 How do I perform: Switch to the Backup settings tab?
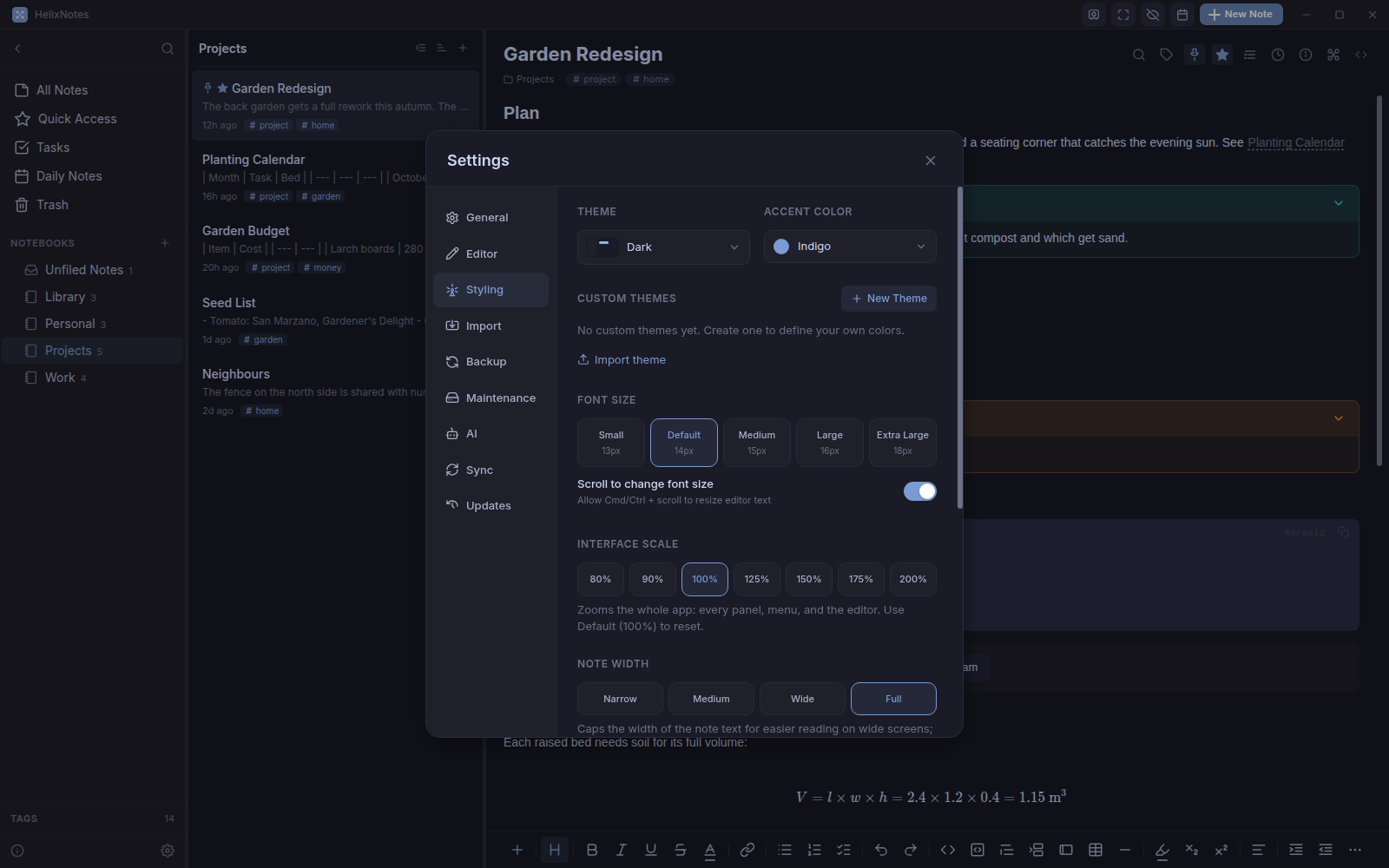(490, 362)
